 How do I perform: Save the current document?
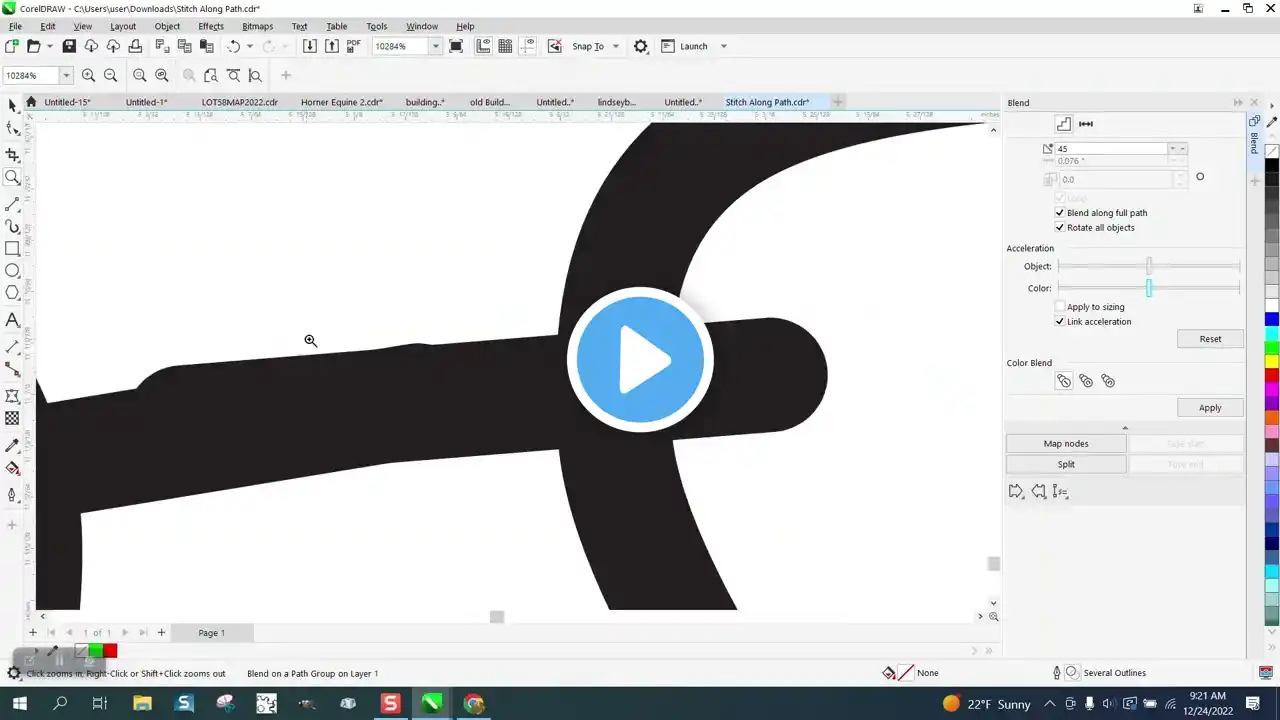coord(69,46)
